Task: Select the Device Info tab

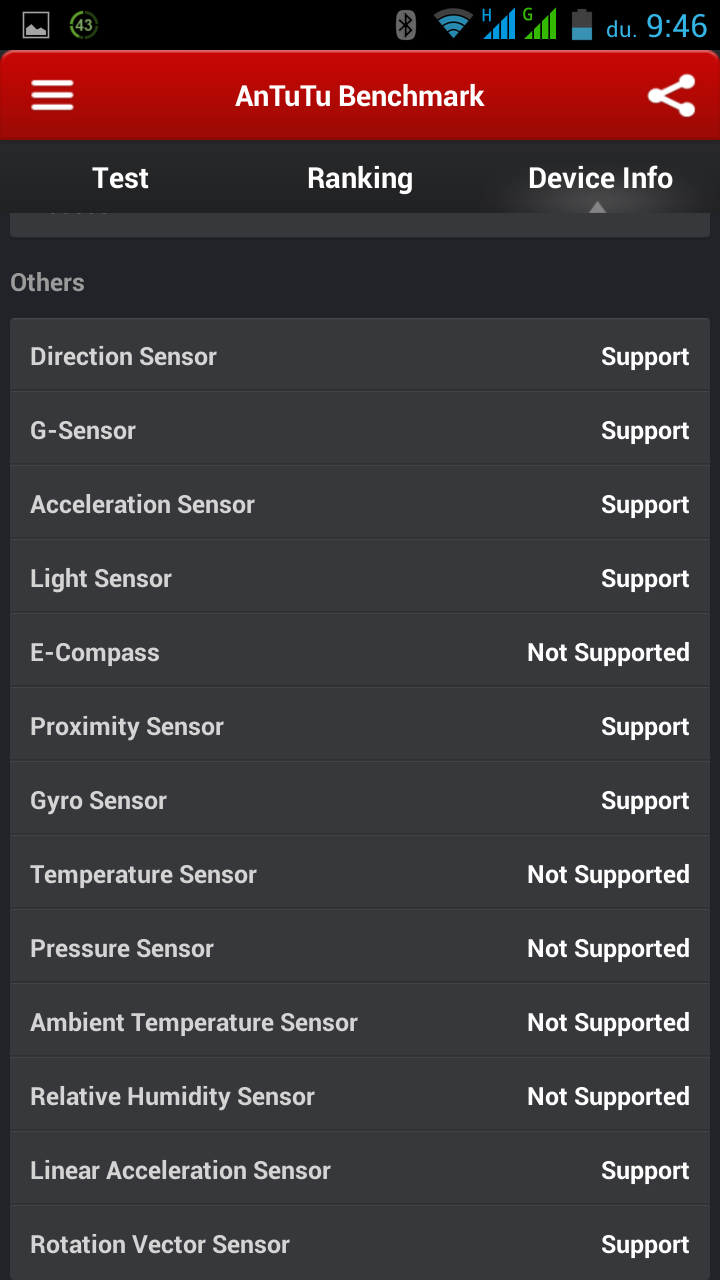Action: point(600,178)
